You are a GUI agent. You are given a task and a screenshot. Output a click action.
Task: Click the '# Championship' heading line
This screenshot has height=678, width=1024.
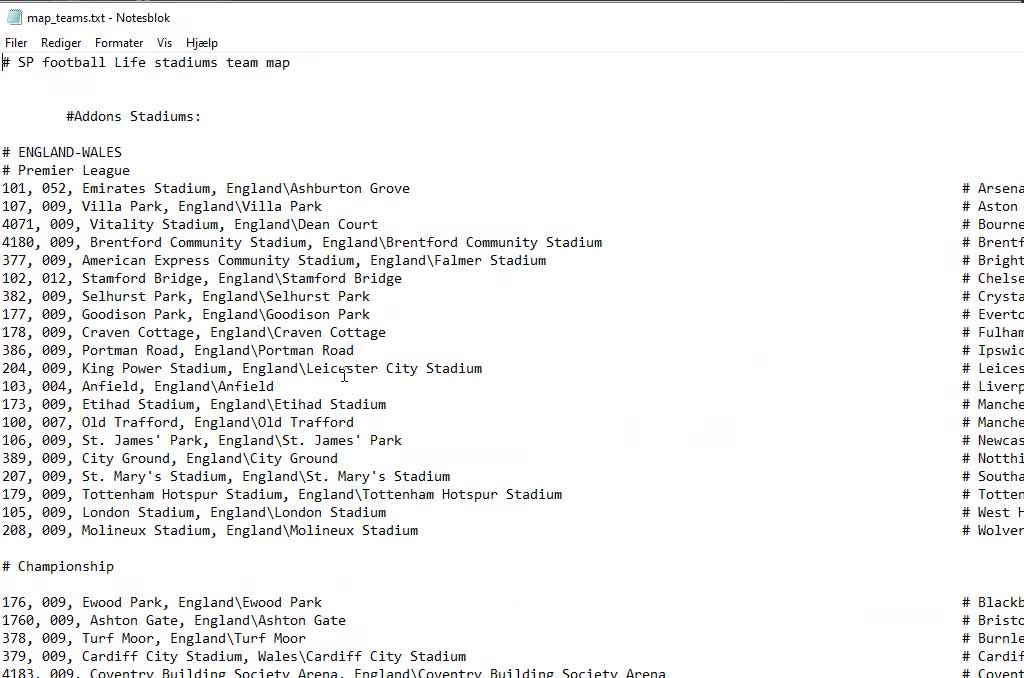(x=58, y=566)
